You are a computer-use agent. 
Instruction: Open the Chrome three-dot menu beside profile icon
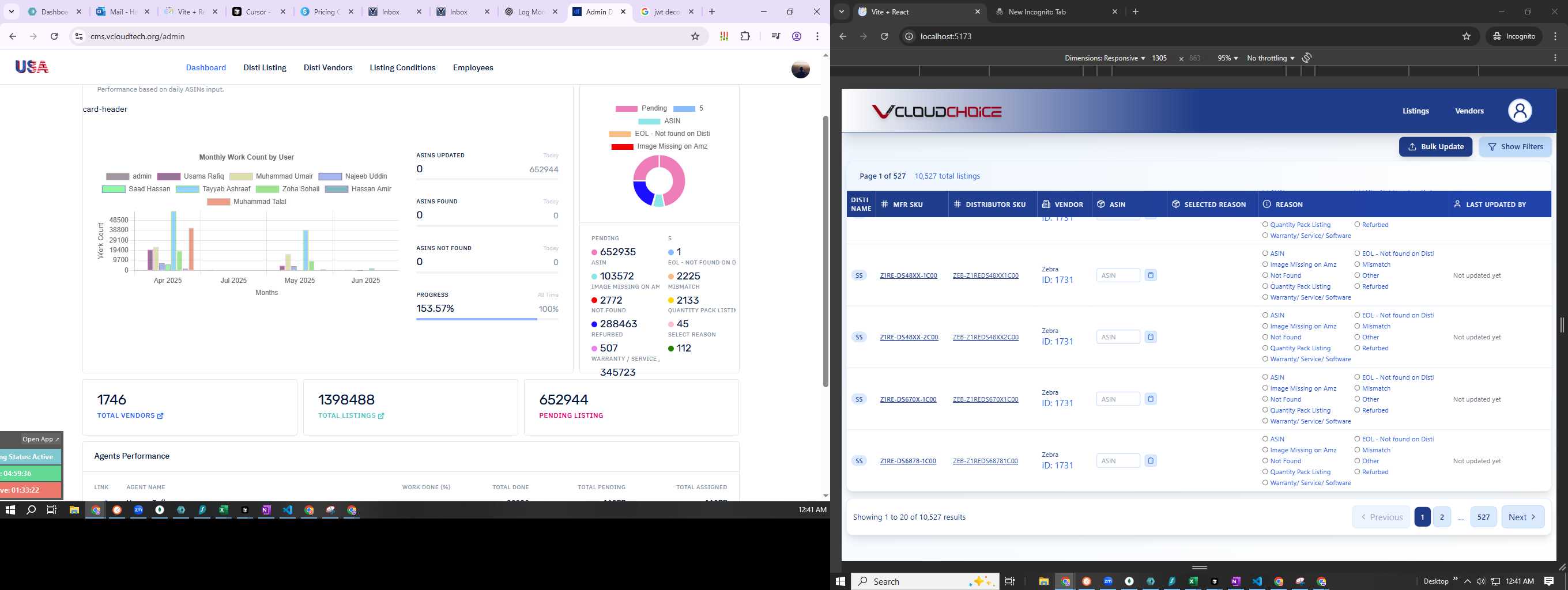coord(817,36)
